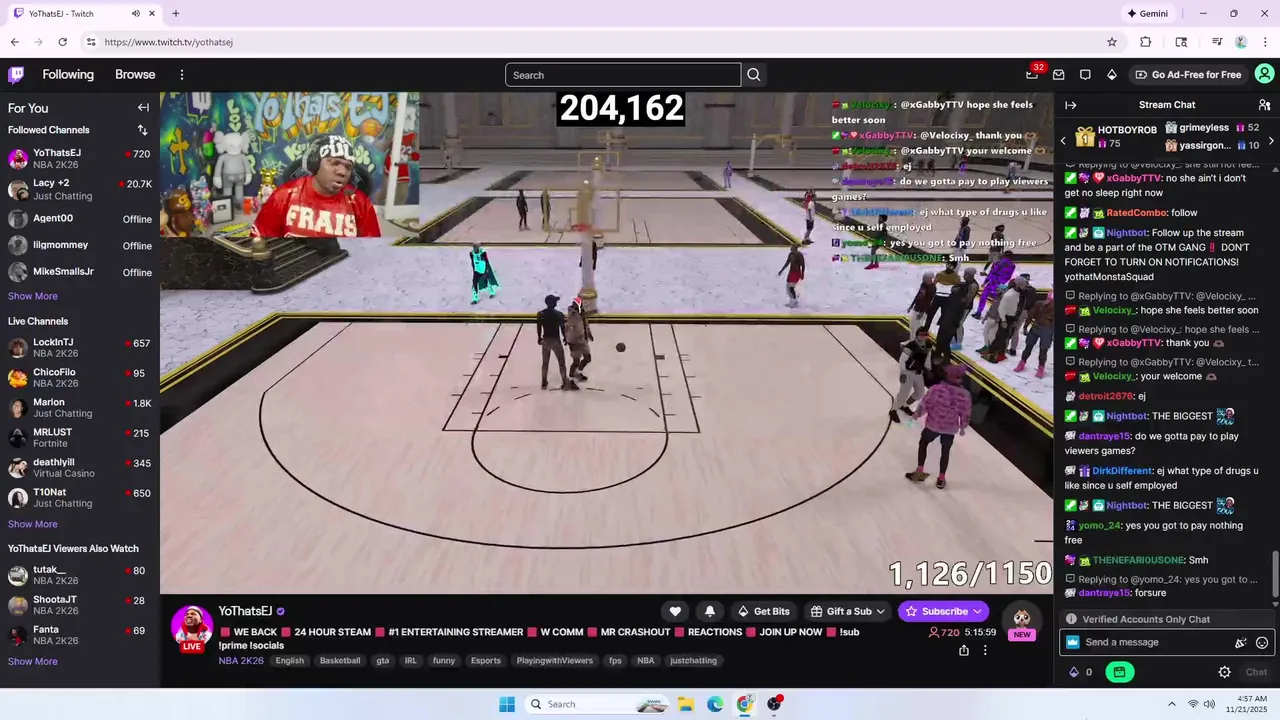Click the PlayingwithViewers tag

click(555, 661)
